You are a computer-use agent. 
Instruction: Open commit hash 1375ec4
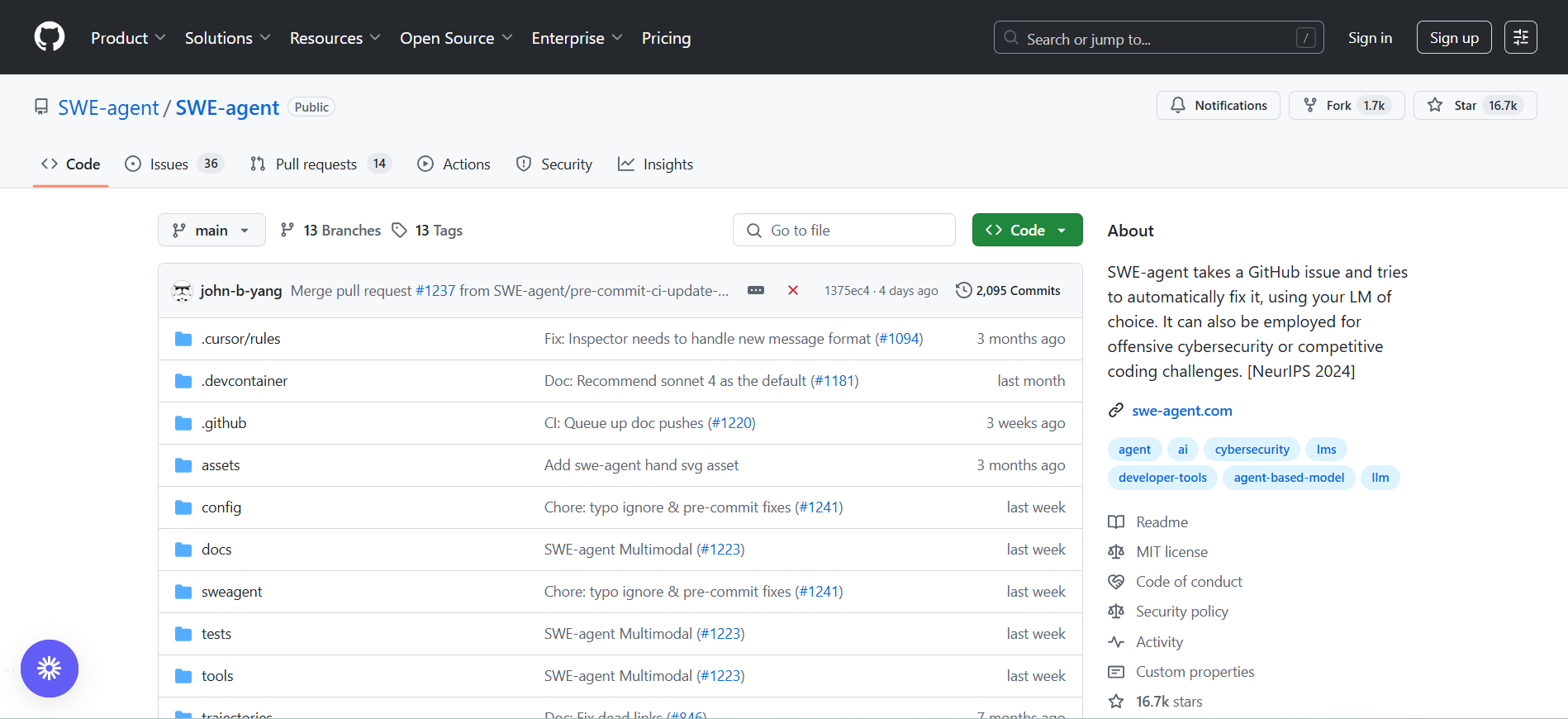[x=847, y=291]
